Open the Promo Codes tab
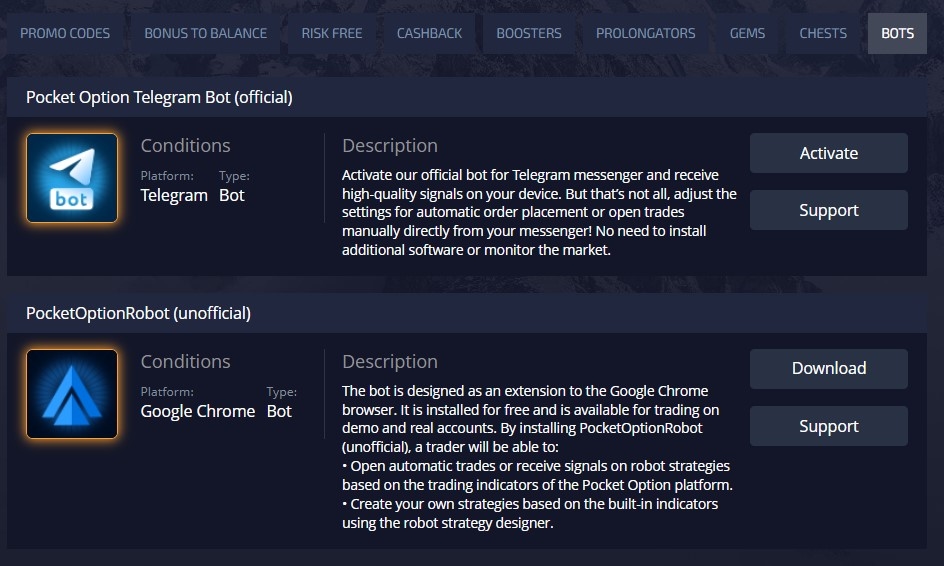Viewport: 944px width, 566px height. click(65, 33)
